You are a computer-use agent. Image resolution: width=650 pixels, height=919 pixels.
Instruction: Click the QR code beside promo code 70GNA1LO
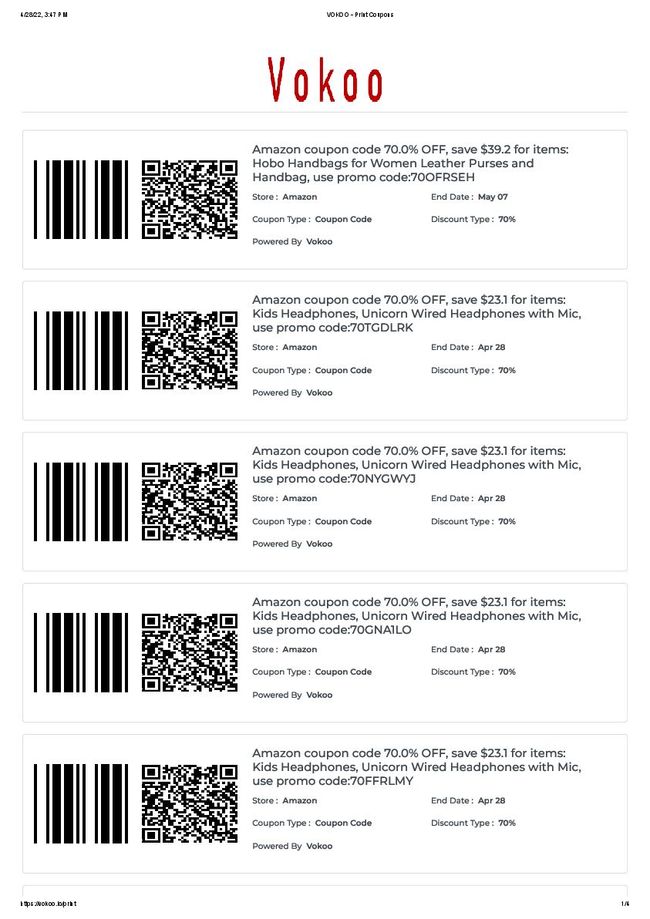(x=190, y=652)
